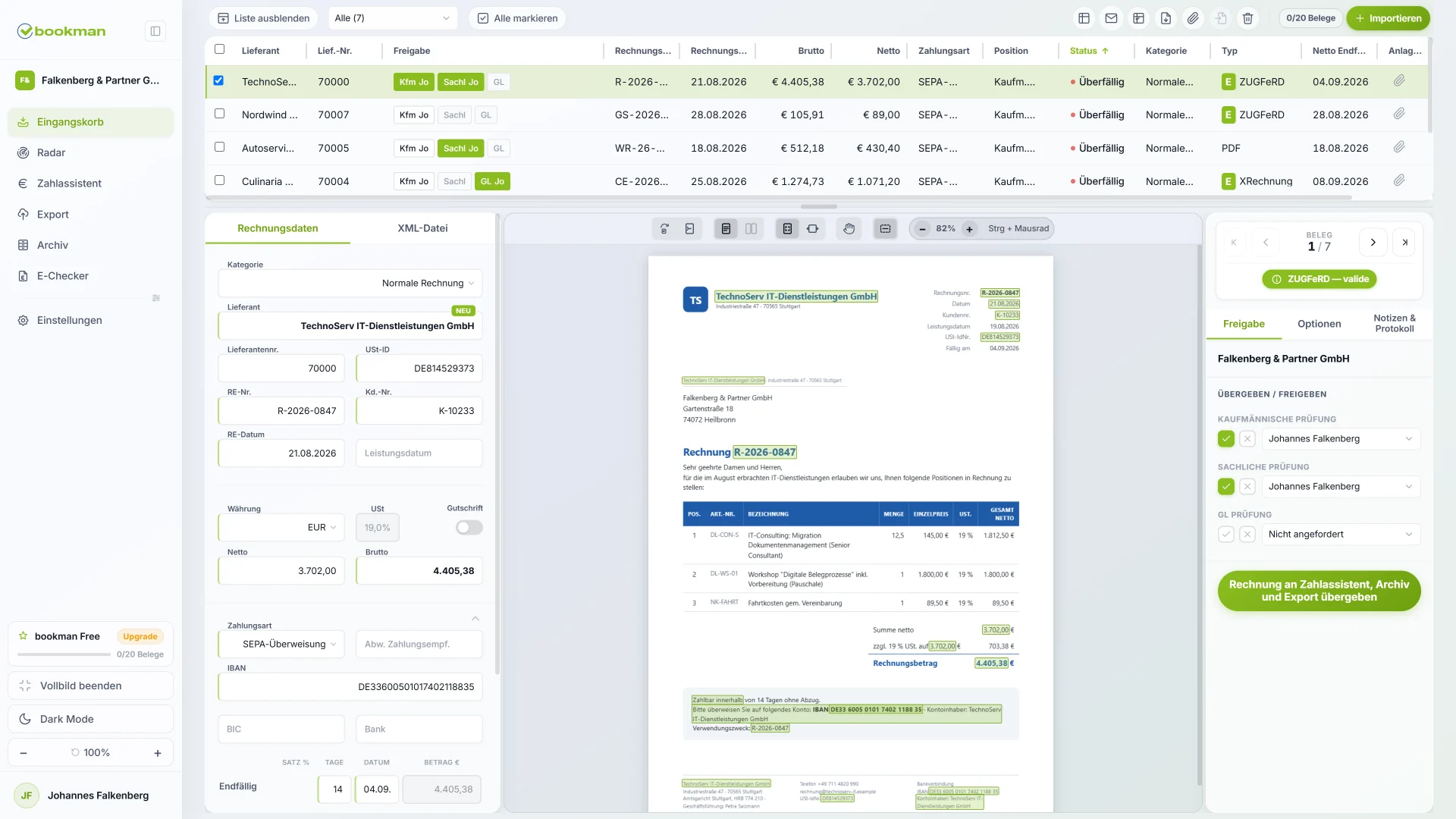Open GL Prüfung Nicht angefordert dropdown

pyautogui.click(x=1341, y=535)
